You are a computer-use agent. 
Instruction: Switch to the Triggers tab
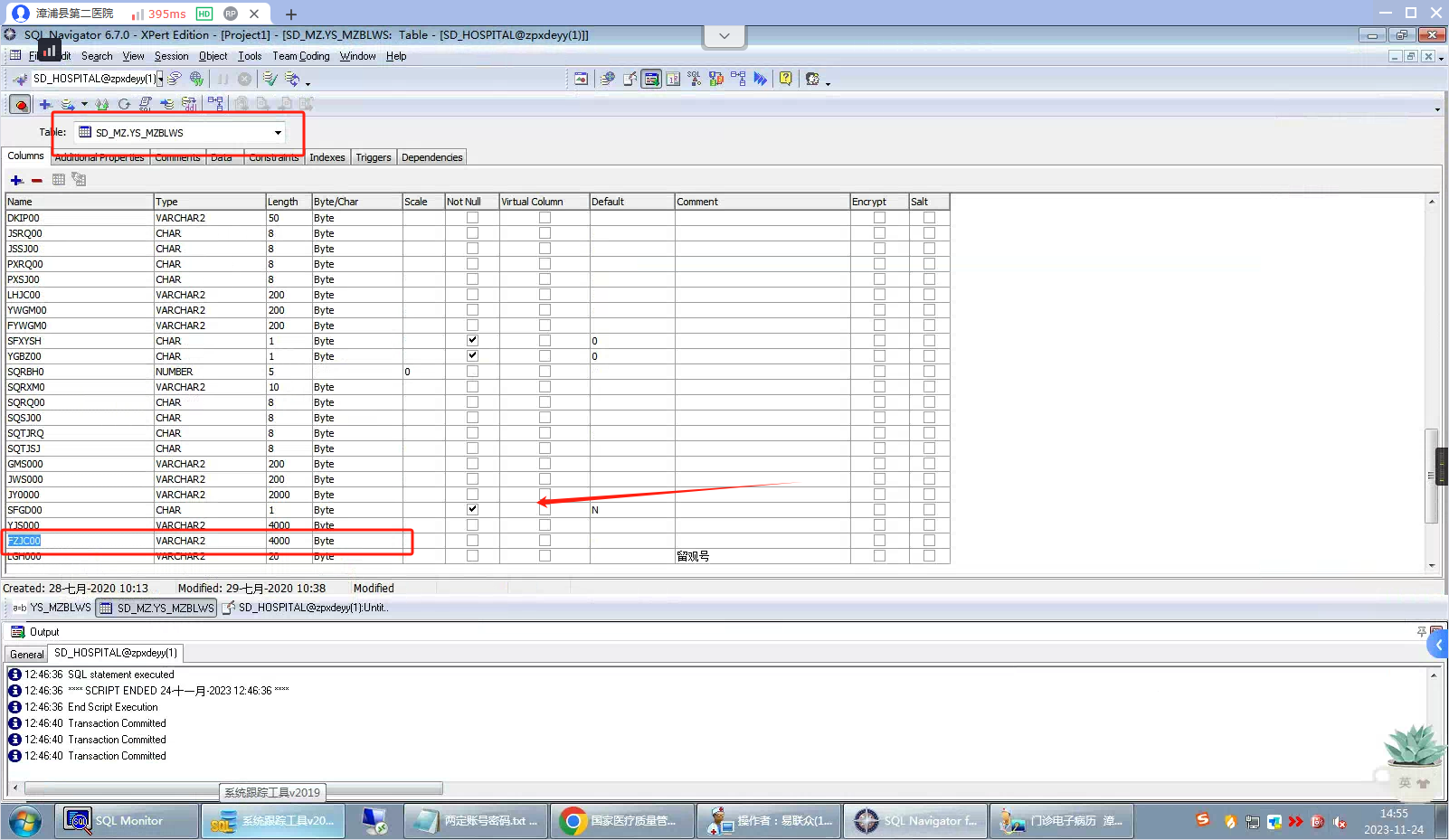tap(374, 157)
